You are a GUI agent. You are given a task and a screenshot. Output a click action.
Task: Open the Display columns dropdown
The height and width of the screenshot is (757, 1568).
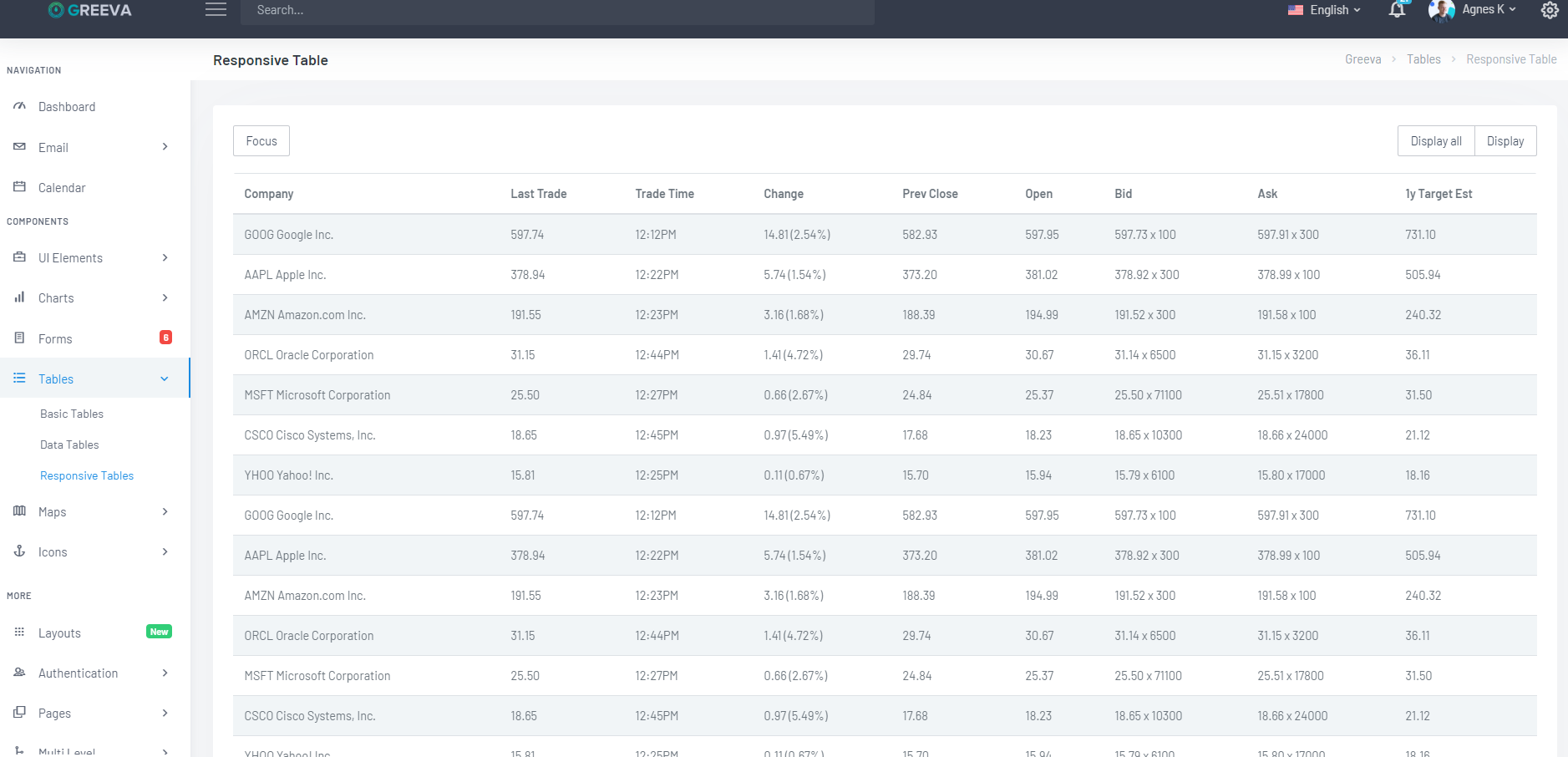pos(1505,141)
